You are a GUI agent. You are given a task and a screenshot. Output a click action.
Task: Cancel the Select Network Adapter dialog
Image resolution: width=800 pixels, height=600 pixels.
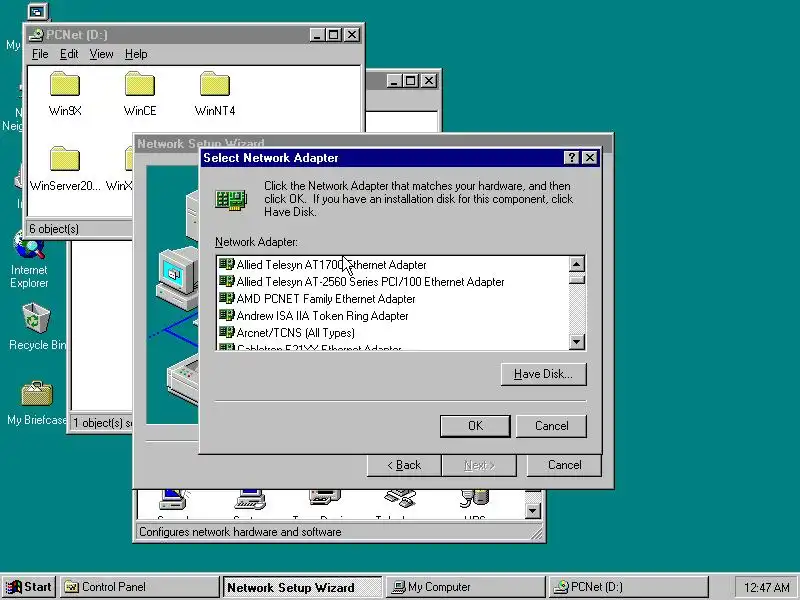pyautogui.click(x=552, y=426)
